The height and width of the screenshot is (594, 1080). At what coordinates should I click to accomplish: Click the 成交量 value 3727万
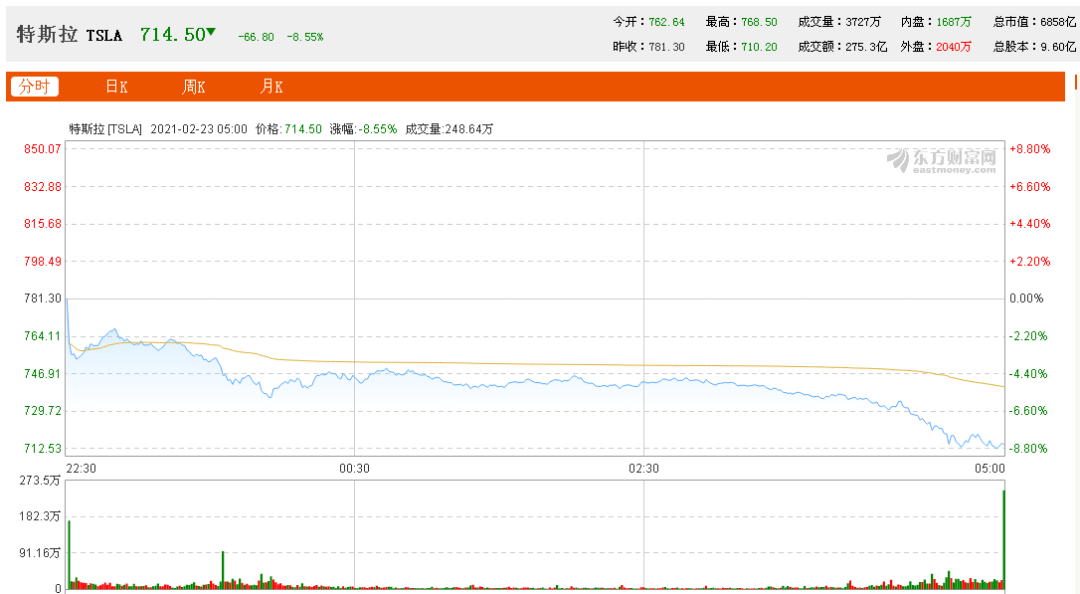[x=863, y=22]
